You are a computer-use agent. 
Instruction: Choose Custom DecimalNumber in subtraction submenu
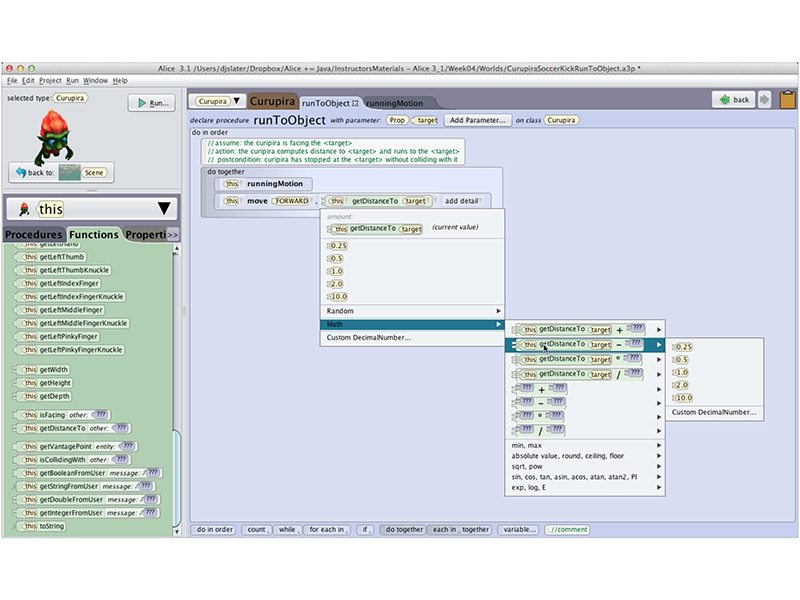pos(714,412)
